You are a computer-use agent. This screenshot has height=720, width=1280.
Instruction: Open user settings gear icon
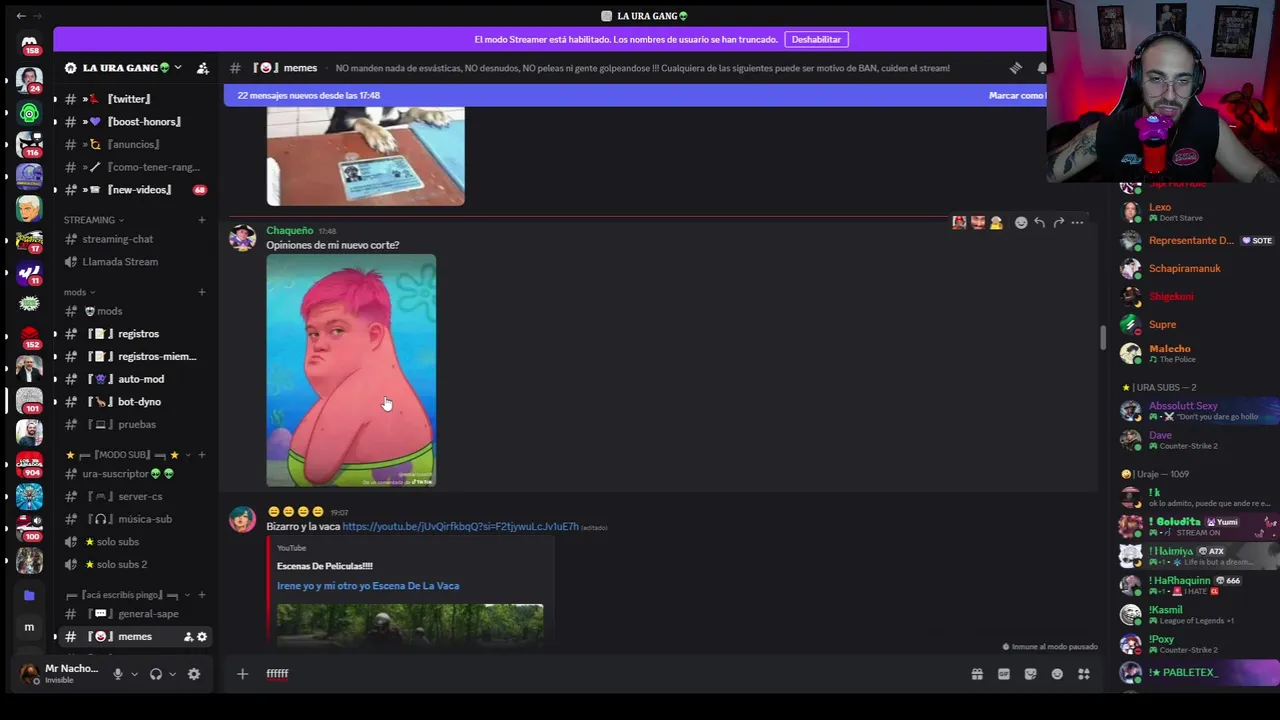point(194,674)
